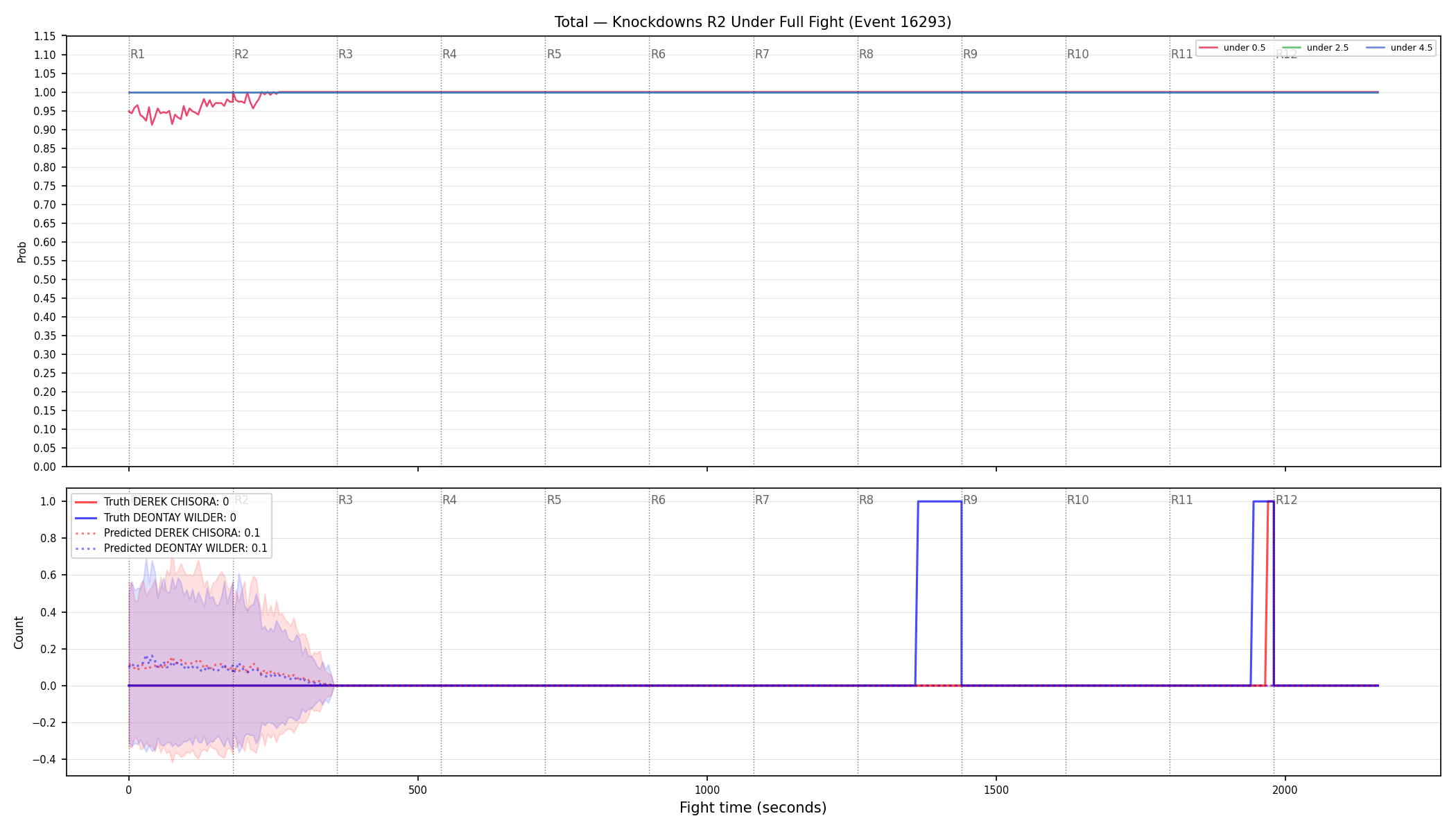Click the 'Fight time (seconds)' axis label

tap(753, 808)
